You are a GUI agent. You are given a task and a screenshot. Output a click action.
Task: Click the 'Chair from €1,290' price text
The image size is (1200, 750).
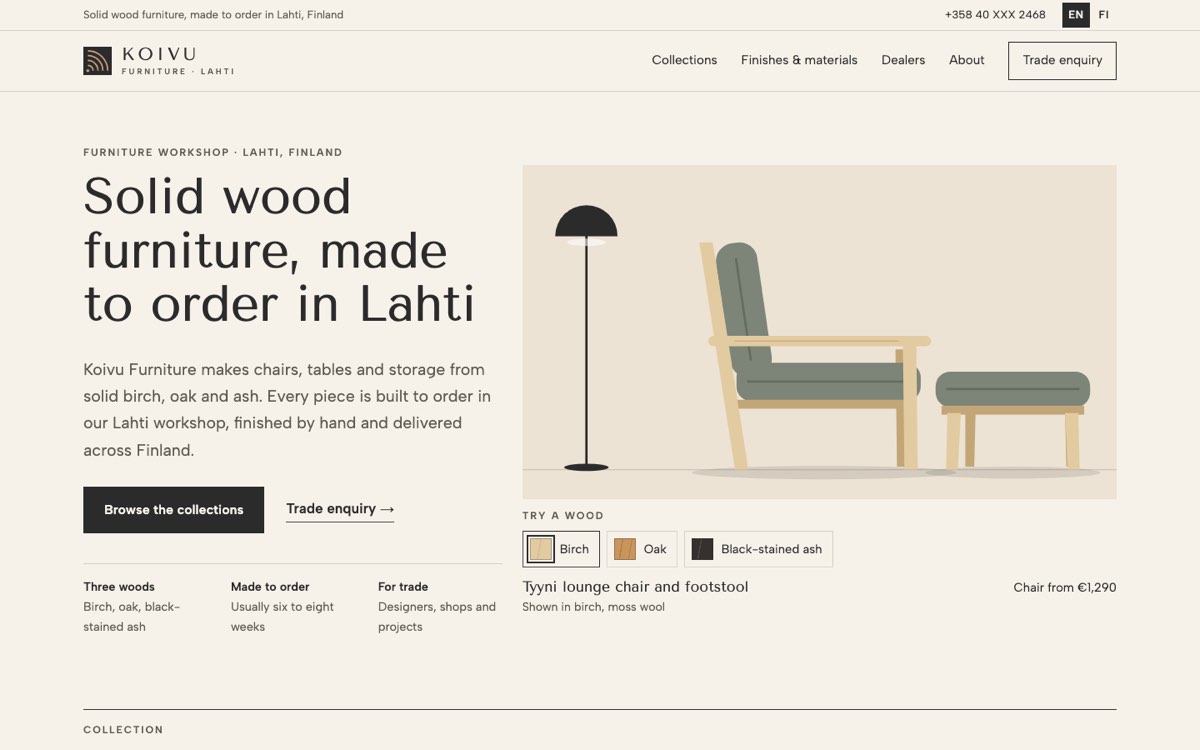tap(1065, 588)
